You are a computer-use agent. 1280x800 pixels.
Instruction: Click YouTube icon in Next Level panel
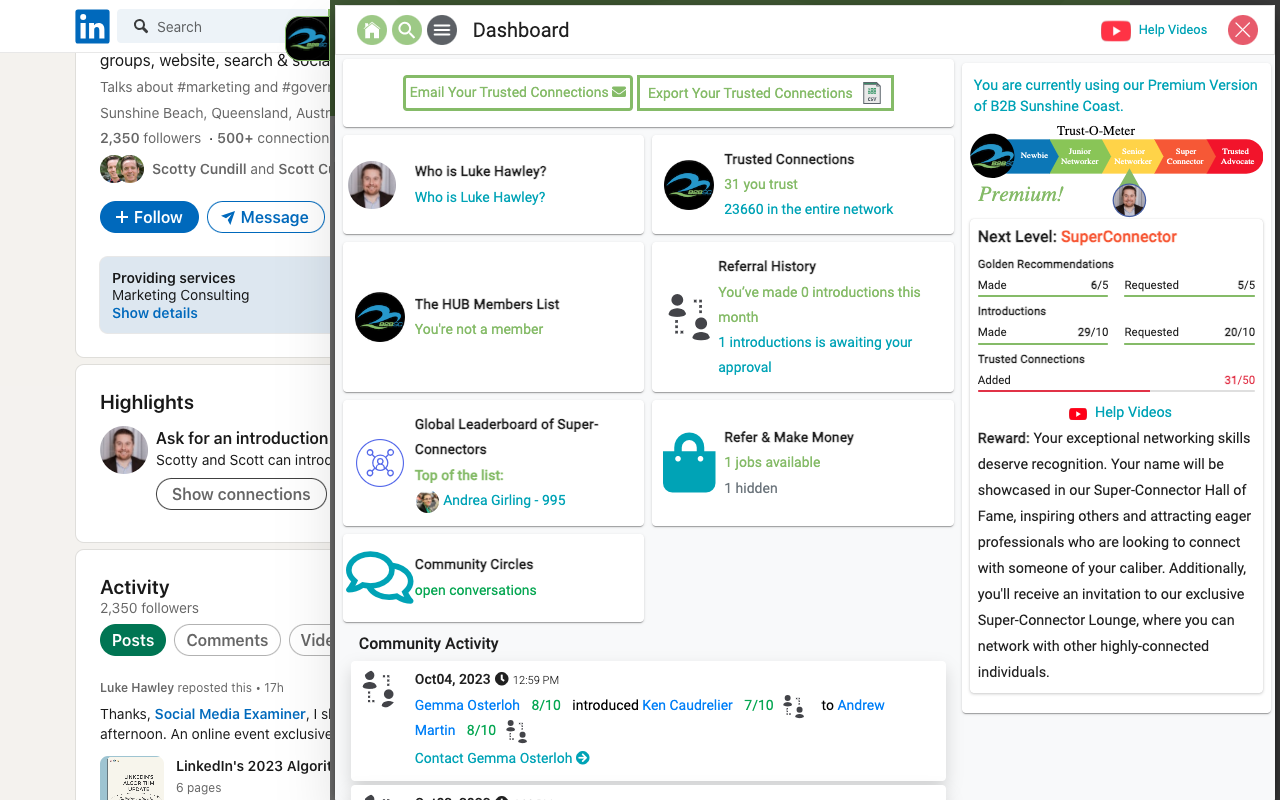[1078, 413]
